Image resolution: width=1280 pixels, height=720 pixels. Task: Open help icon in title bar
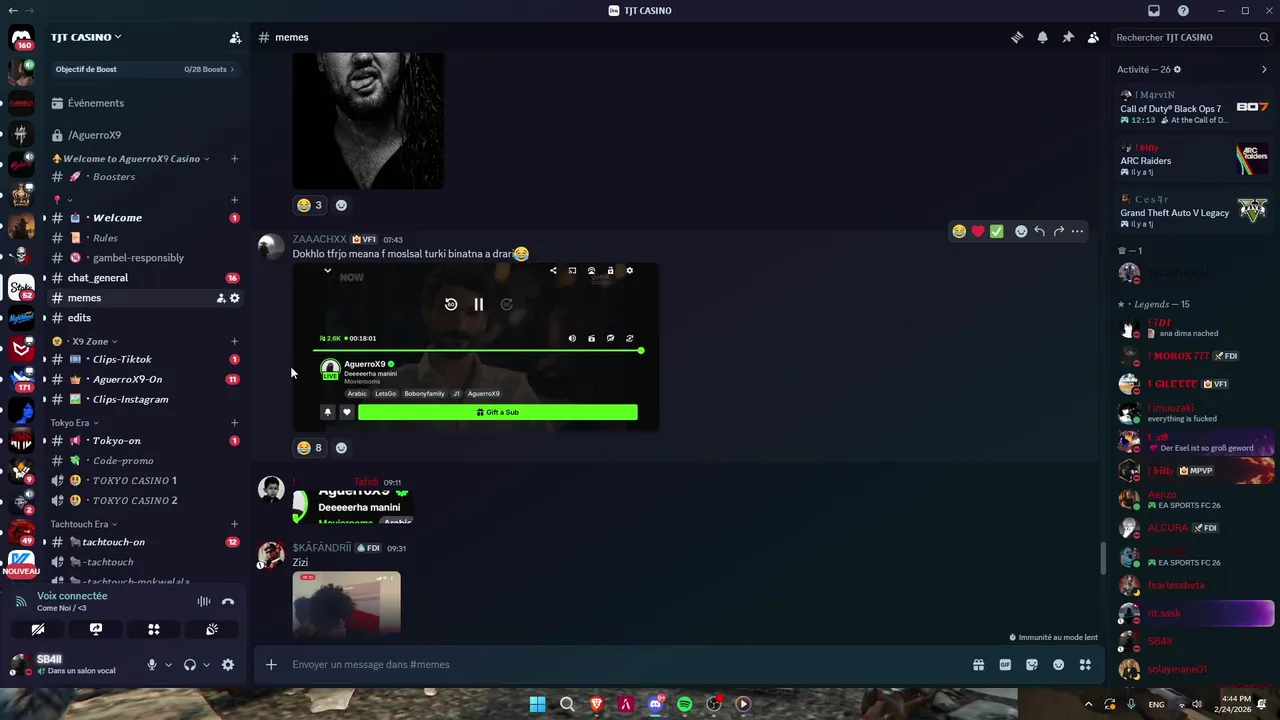[x=1183, y=11]
